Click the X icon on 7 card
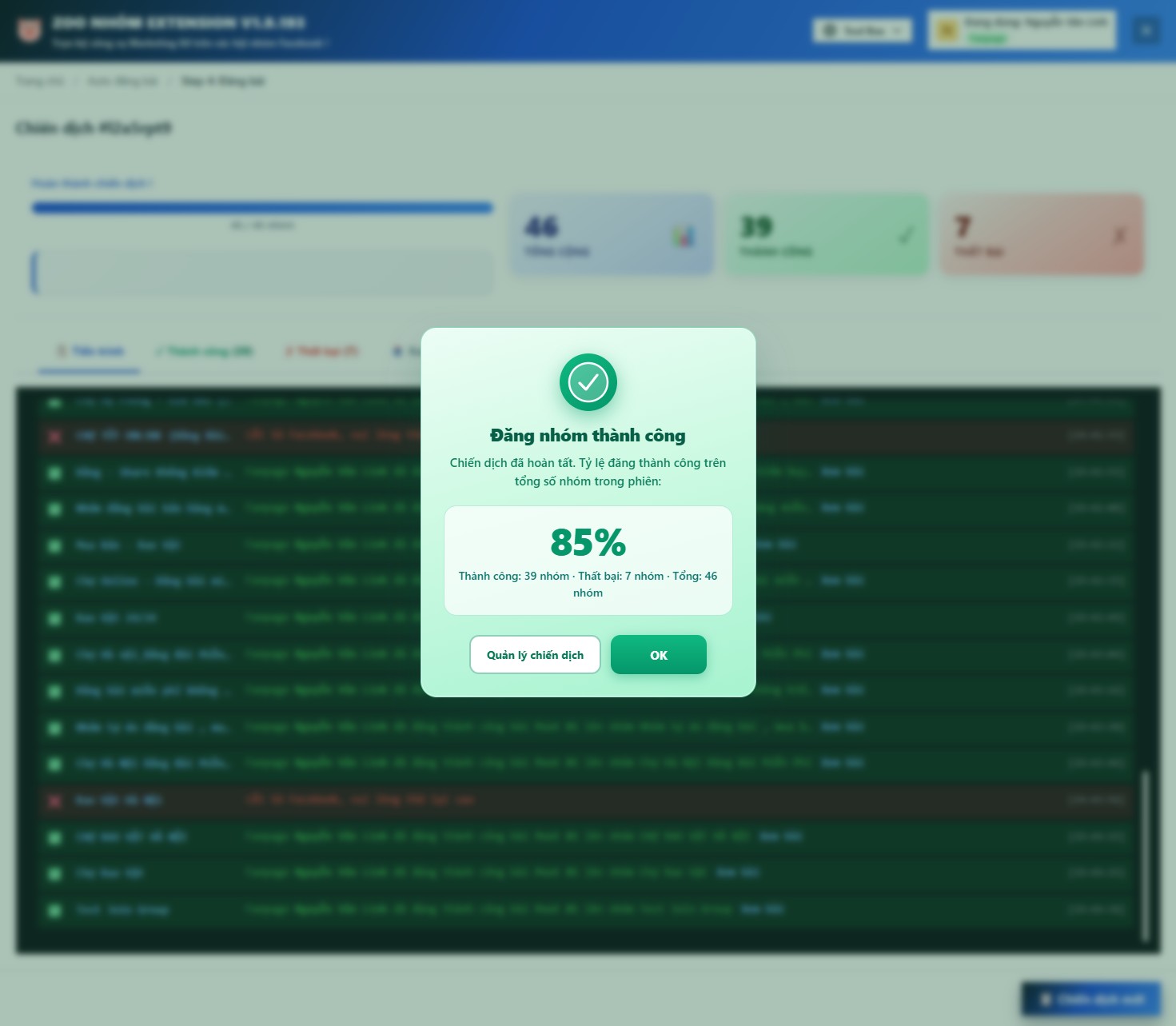1176x1026 pixels. pyautogui.click(x=1119, y=235)
